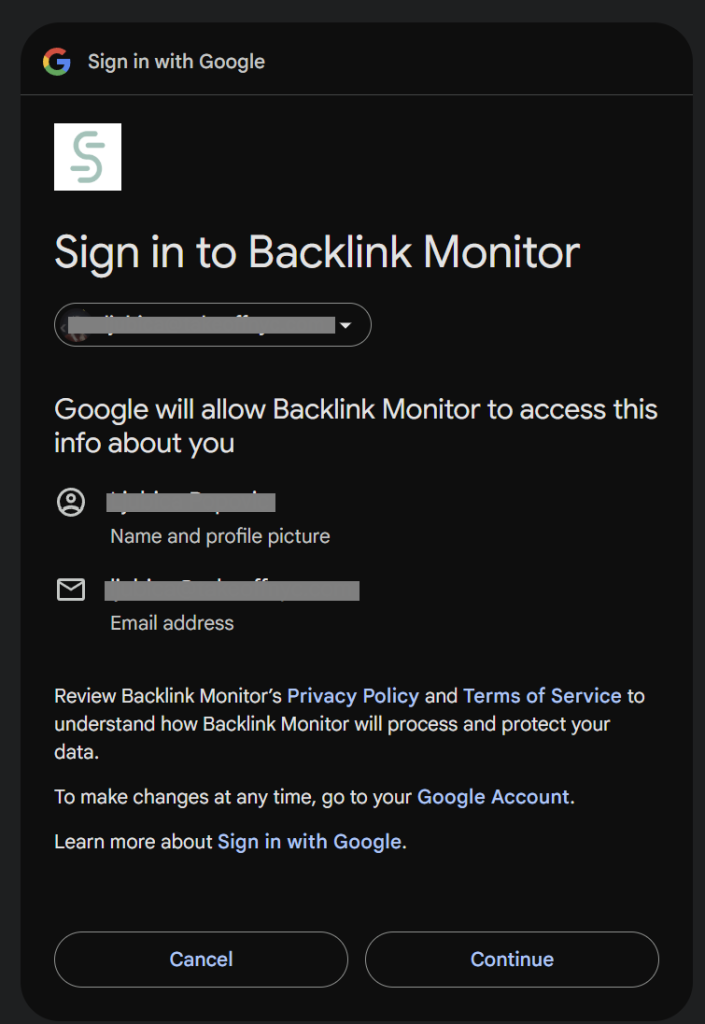
Task: Click the Google G logo
Action: 57,62
